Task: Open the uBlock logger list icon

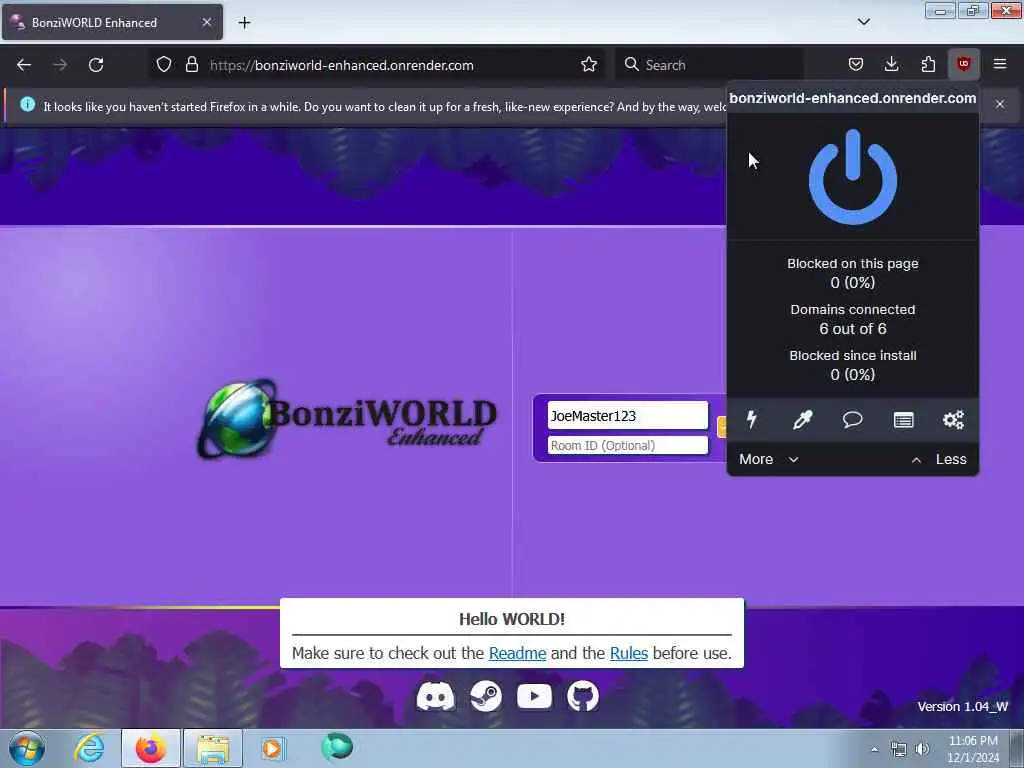Action: (903, 420)
